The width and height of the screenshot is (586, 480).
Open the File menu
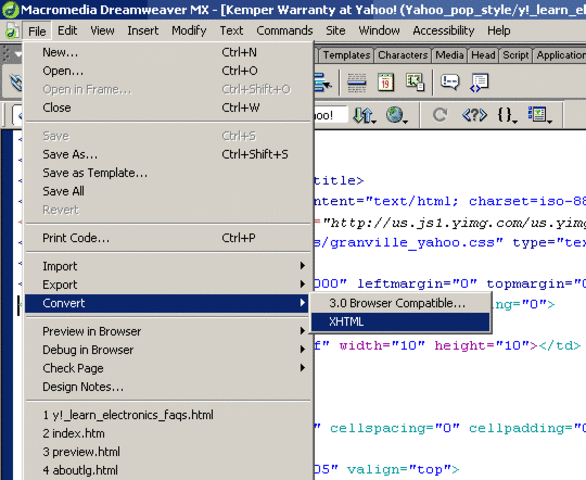(37, 31)
